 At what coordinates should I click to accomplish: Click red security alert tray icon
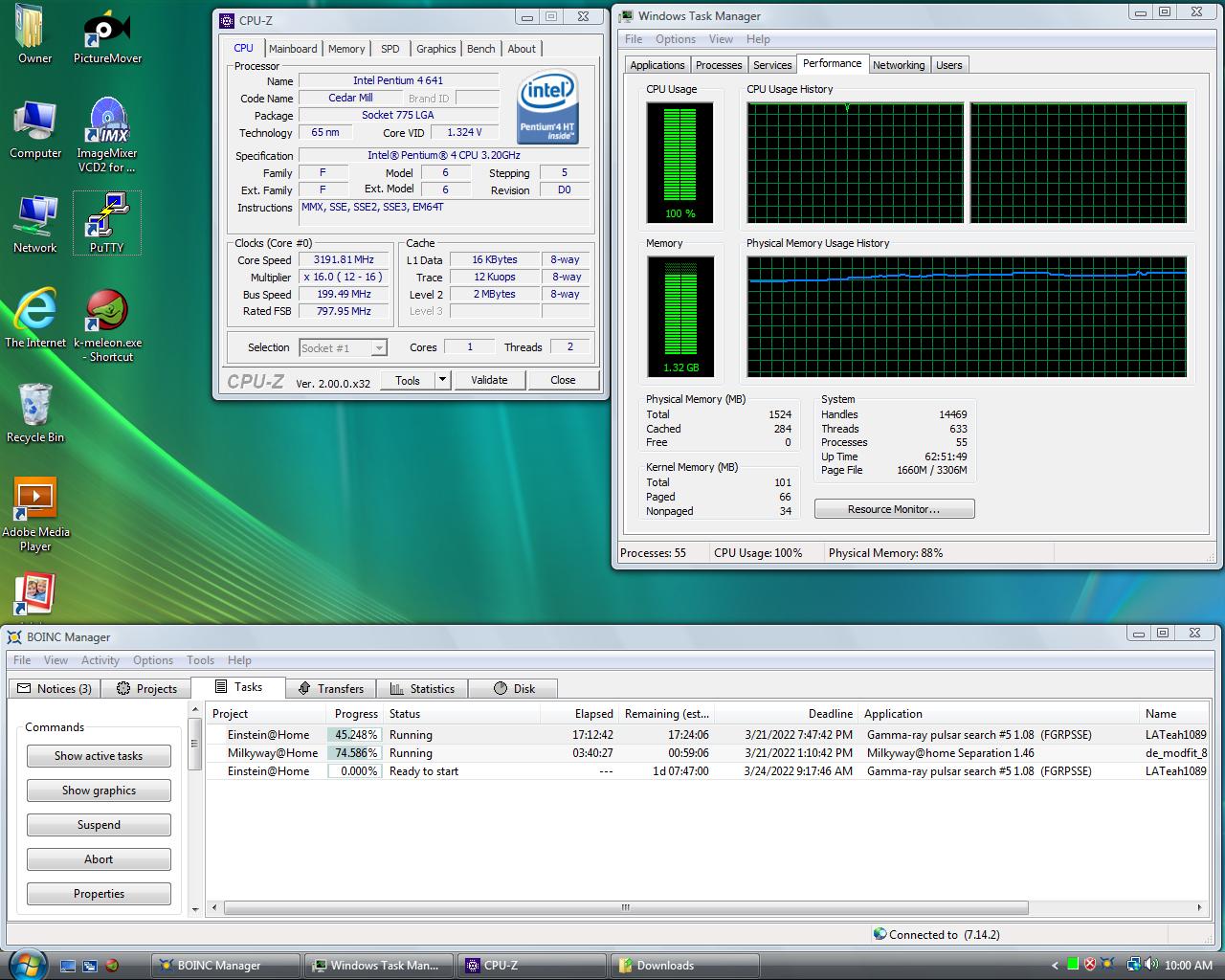coord(1090,965)
